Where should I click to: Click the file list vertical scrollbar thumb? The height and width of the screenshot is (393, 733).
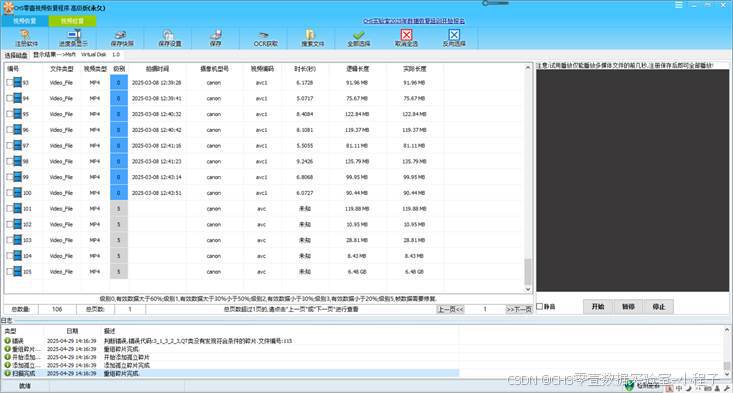(x=528, y=272)
